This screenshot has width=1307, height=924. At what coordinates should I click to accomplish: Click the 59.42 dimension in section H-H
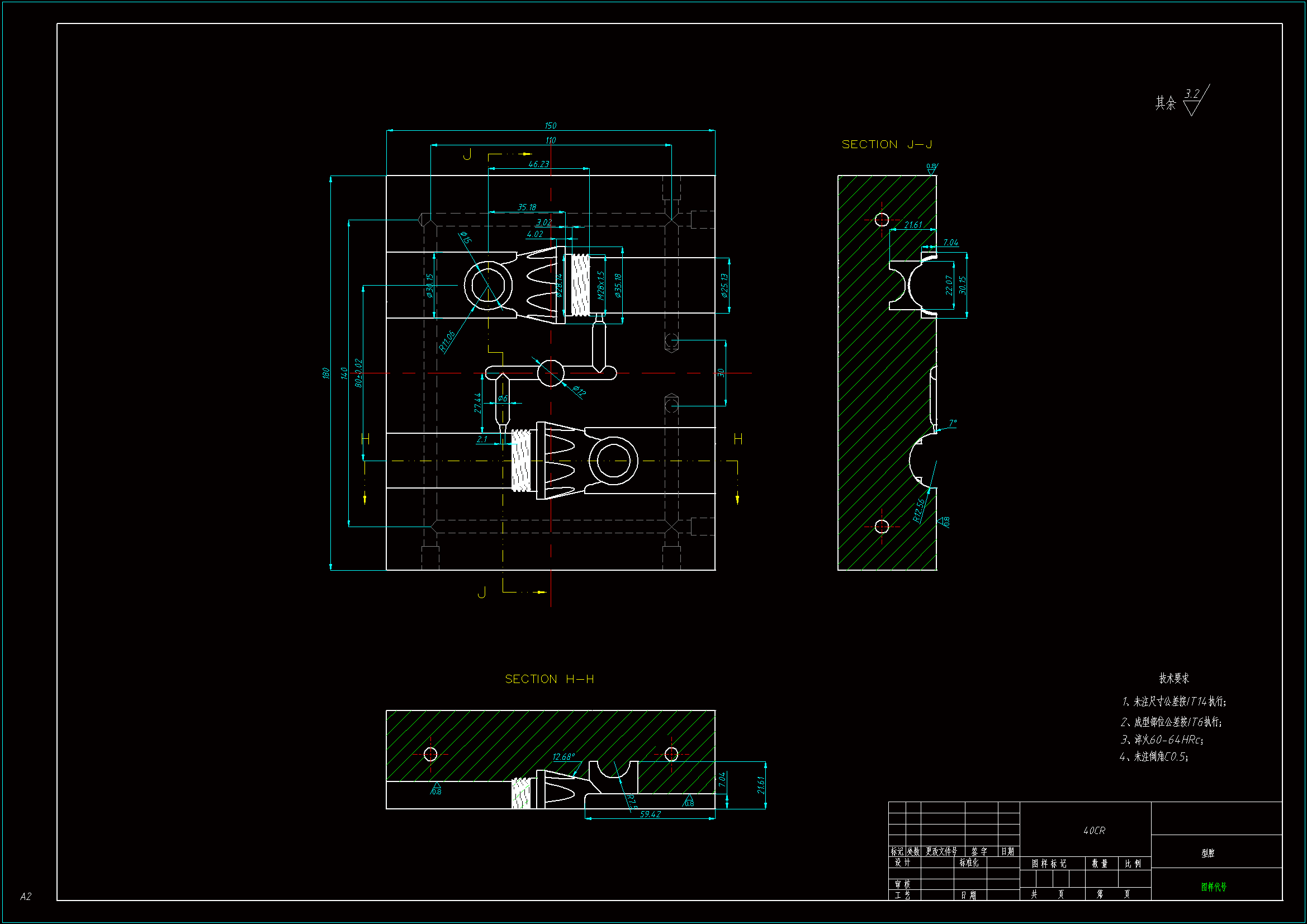(x=650, y=814)
